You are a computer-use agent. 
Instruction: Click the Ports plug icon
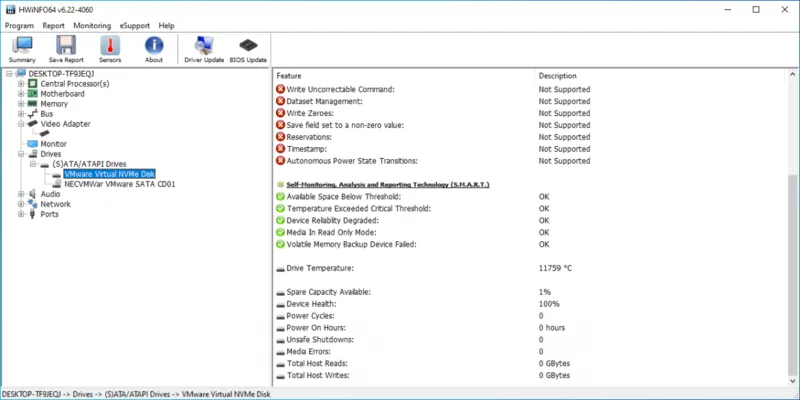pyautogui.click(x=33, y=214)
